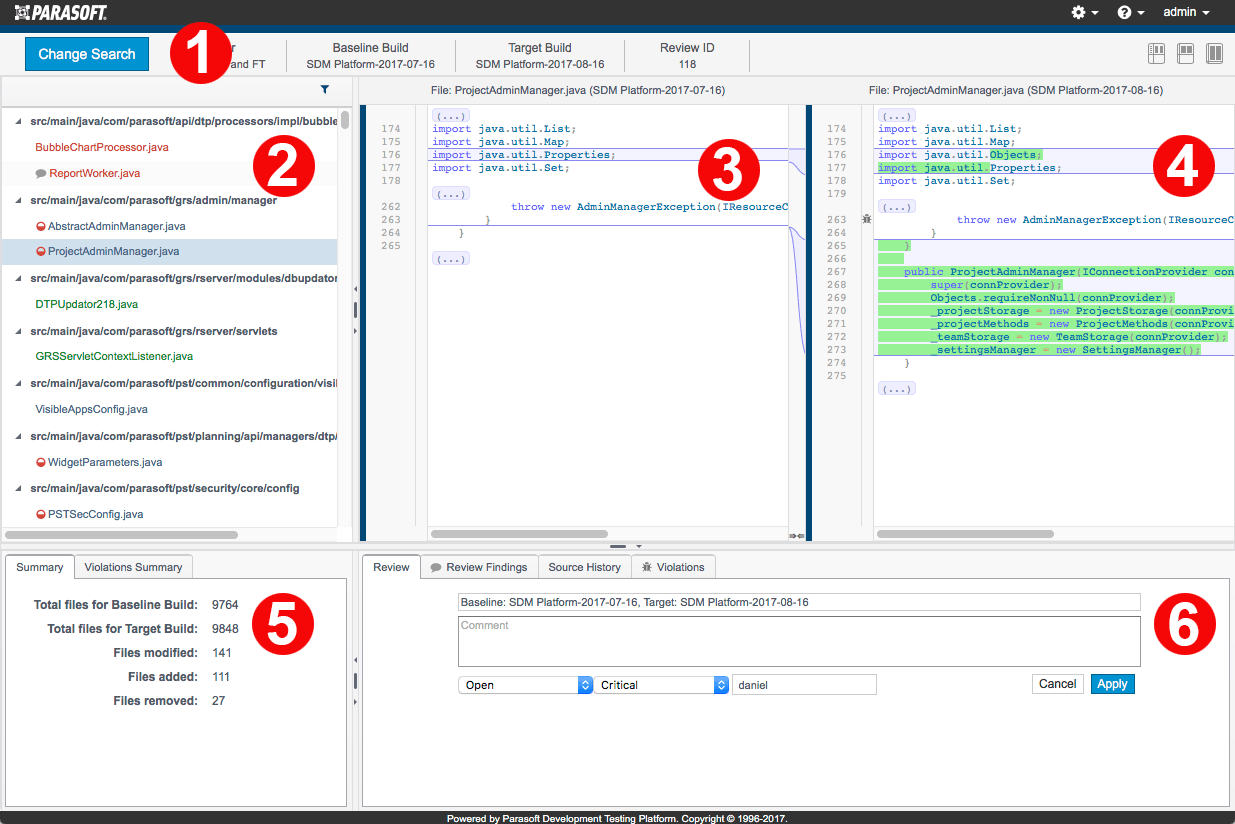The image size is (1235, 824).
Task: Click the target pane horizontal scrollbar
Action: coord(965,535)
